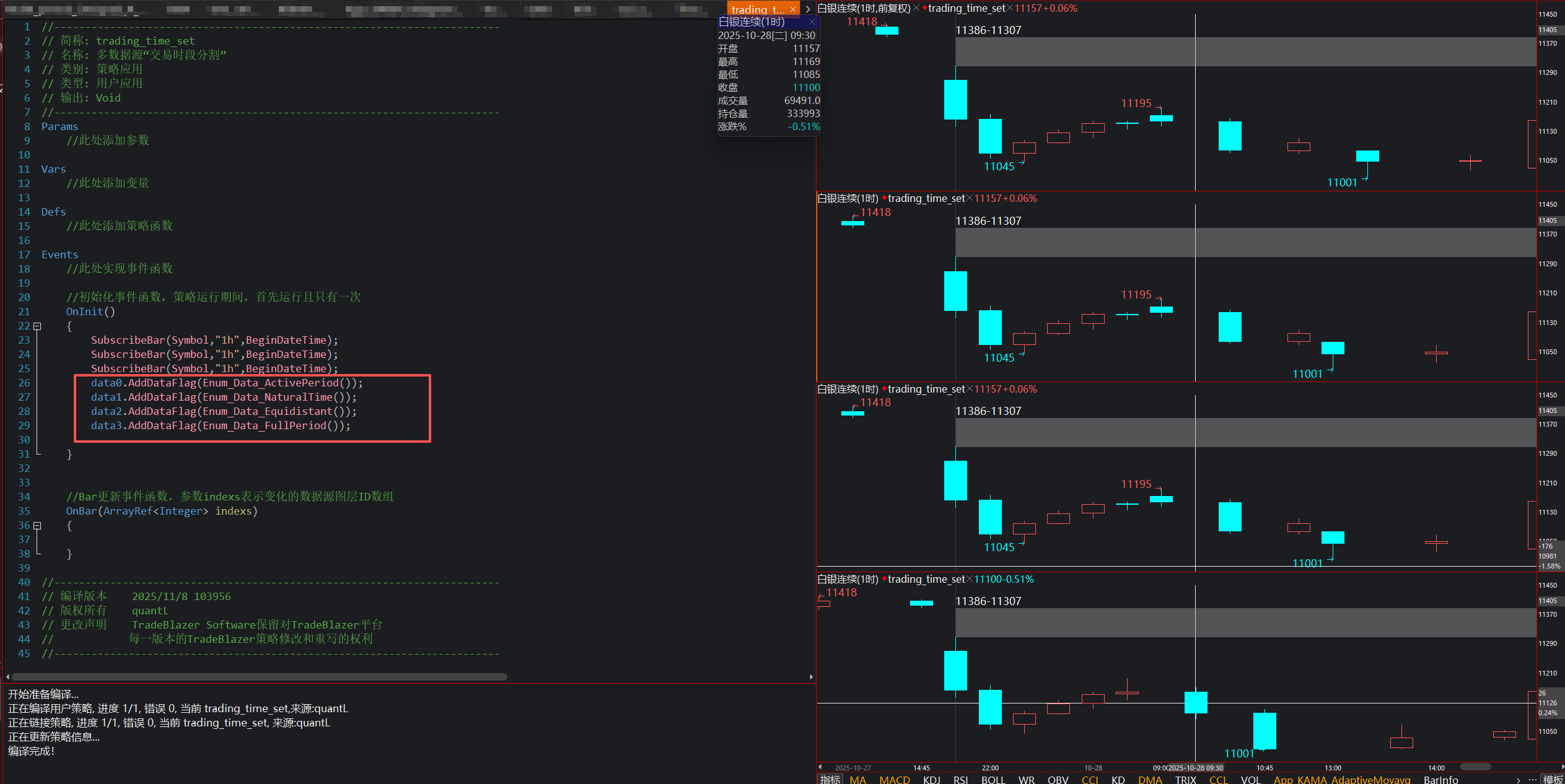The image size is (1565, 784).
Task: Remove 白银连续(1时,前复权) symbol from top chart
Action: click(916, 8)
